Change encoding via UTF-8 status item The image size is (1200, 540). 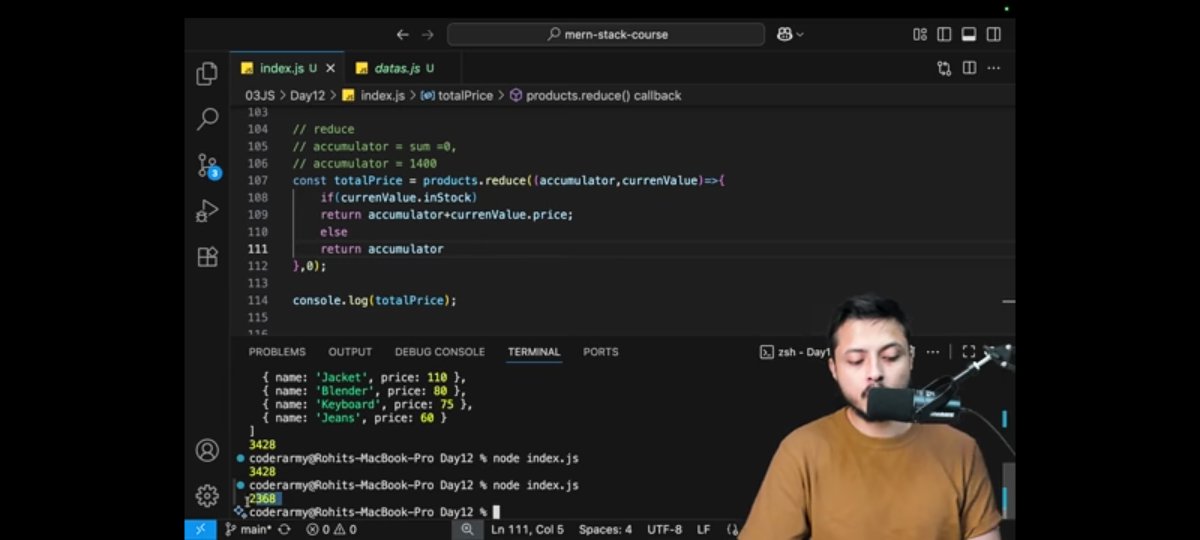tap(664, 529)
